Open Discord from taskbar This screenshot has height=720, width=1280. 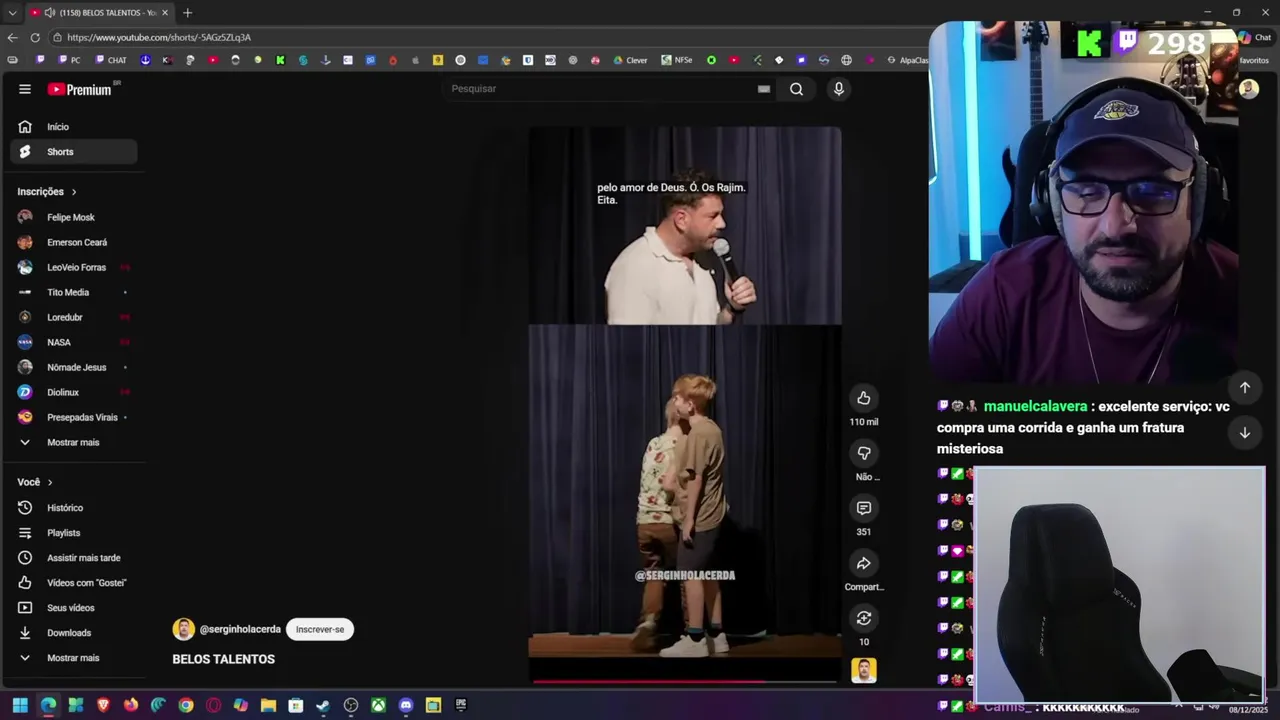tap(406, 705)
